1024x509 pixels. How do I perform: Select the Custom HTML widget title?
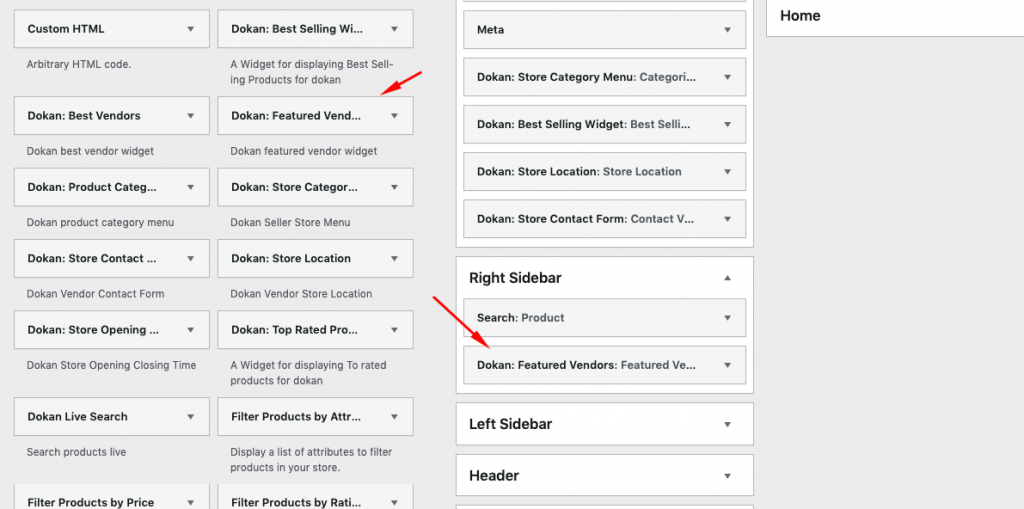(x=66, y=29)
